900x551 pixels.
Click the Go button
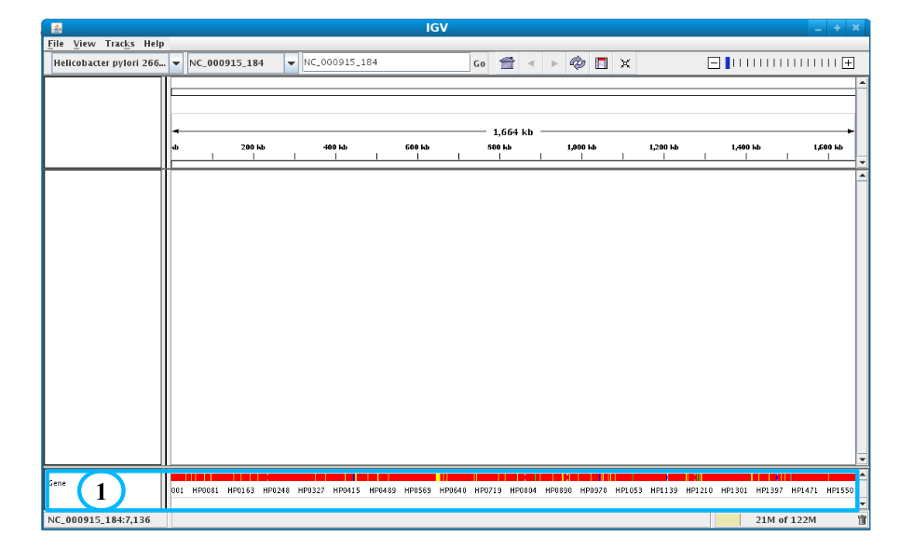[x=479, y=64]
